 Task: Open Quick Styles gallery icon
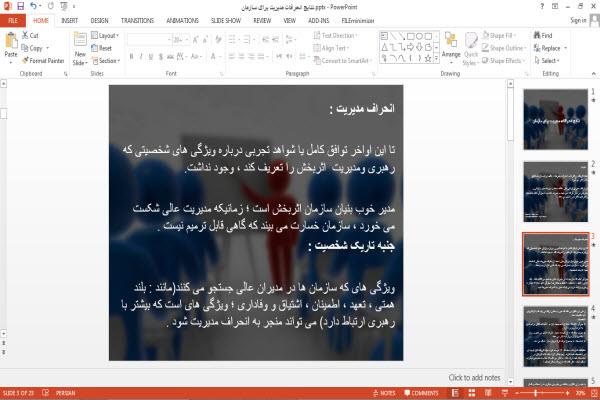[471, 41]
